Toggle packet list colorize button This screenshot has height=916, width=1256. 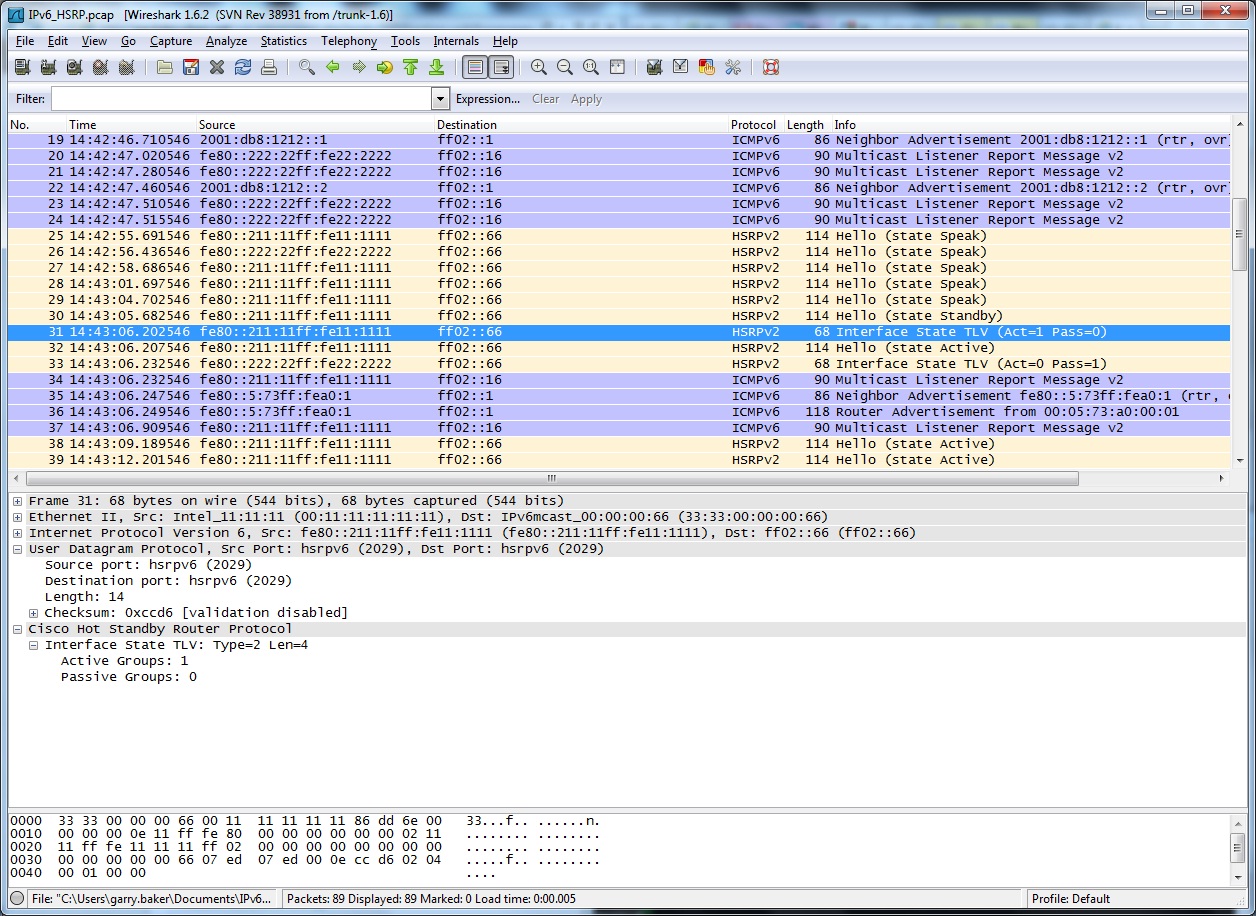pos(475,67)
